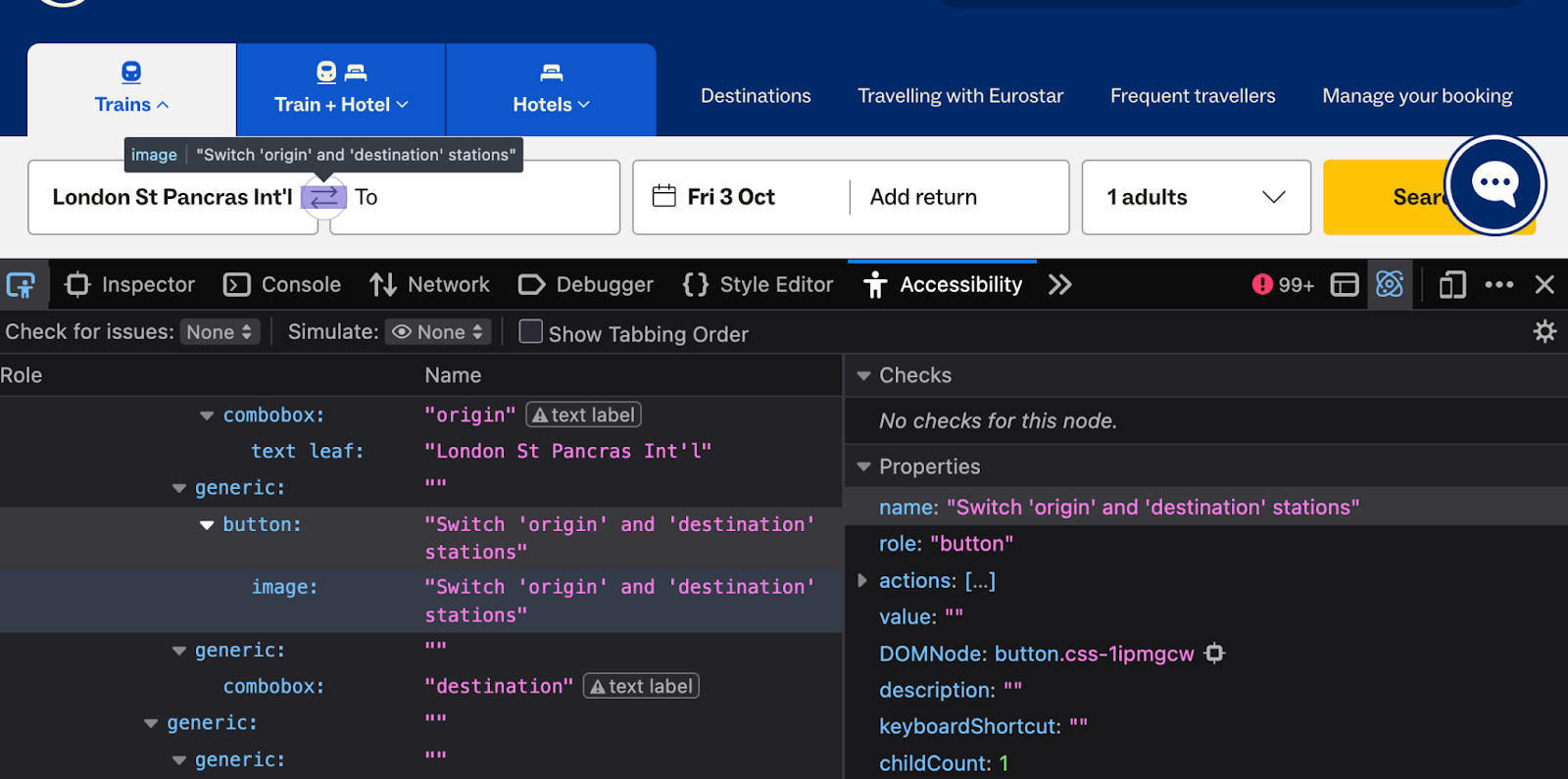Select the Accessibility tab

click(x=943, y=285)
